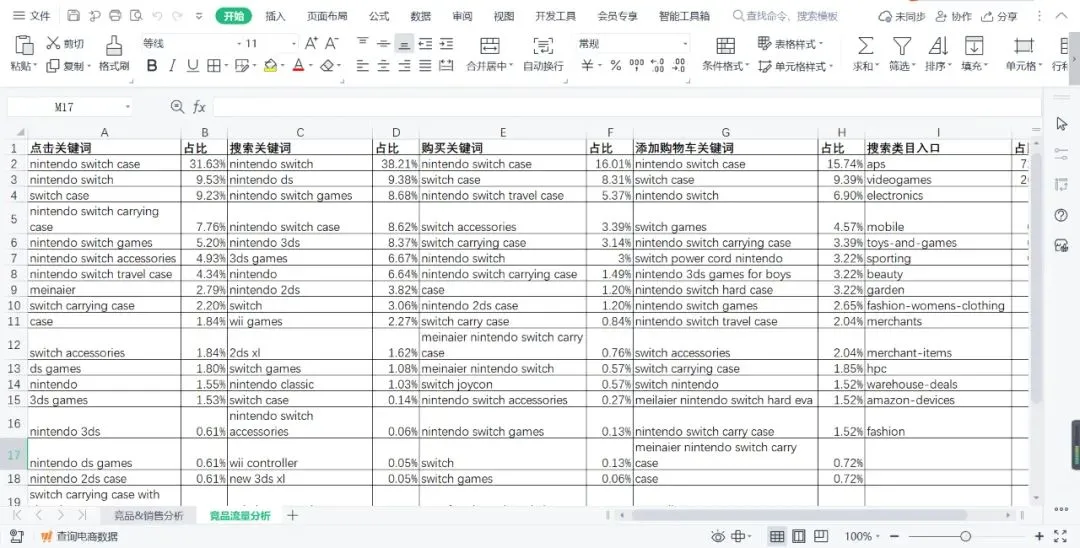Switch to the 视图 ribbon tab
The height and width of the screenshot is (548, 1080).
click(503, 16)
